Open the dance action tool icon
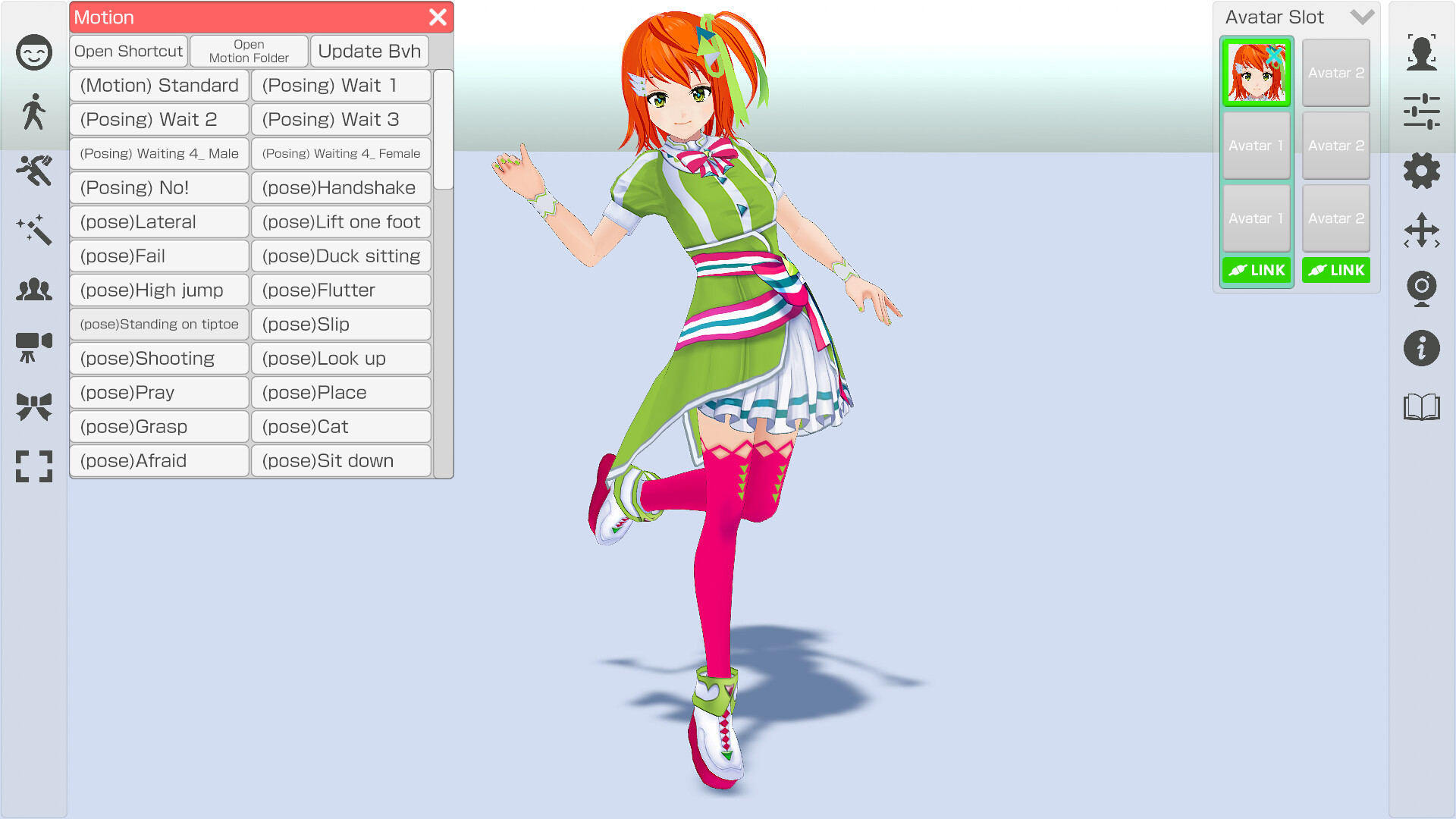Viewport: 1456px width, 819px height. [x=33, y=171]
